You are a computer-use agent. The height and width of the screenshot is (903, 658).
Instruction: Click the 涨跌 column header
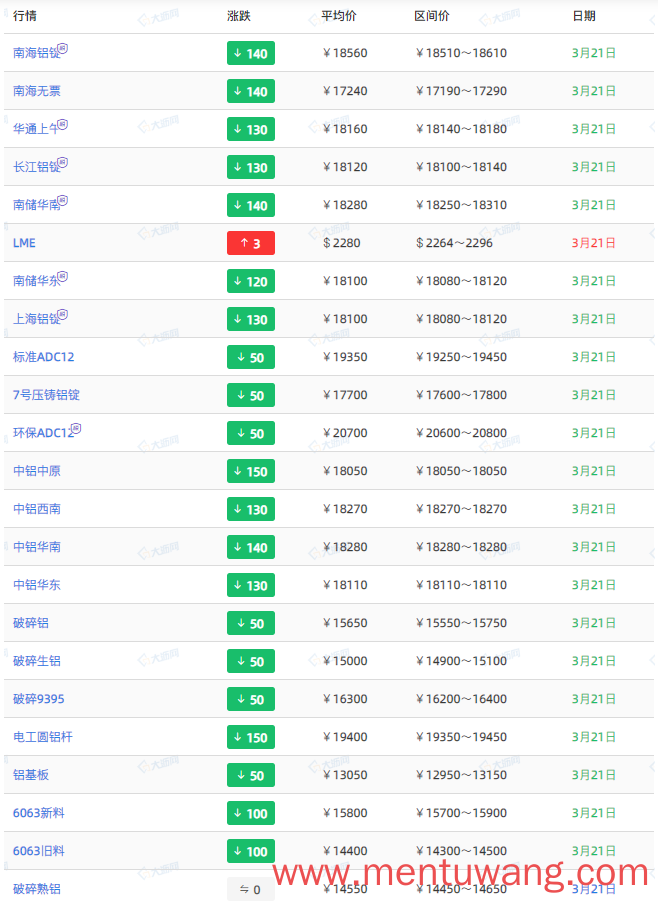239,16
